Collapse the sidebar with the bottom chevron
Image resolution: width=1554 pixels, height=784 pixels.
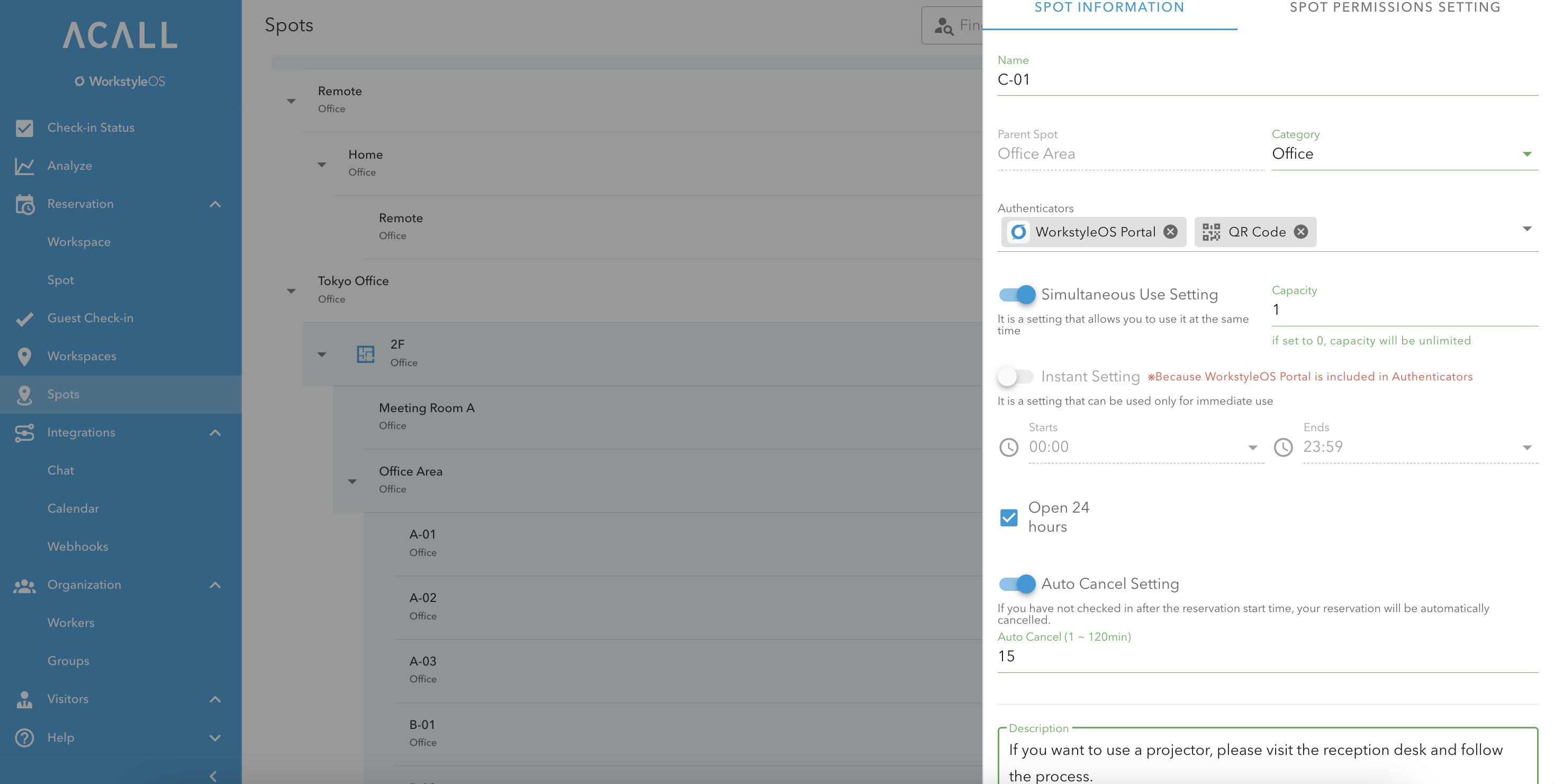coord(213,776)
